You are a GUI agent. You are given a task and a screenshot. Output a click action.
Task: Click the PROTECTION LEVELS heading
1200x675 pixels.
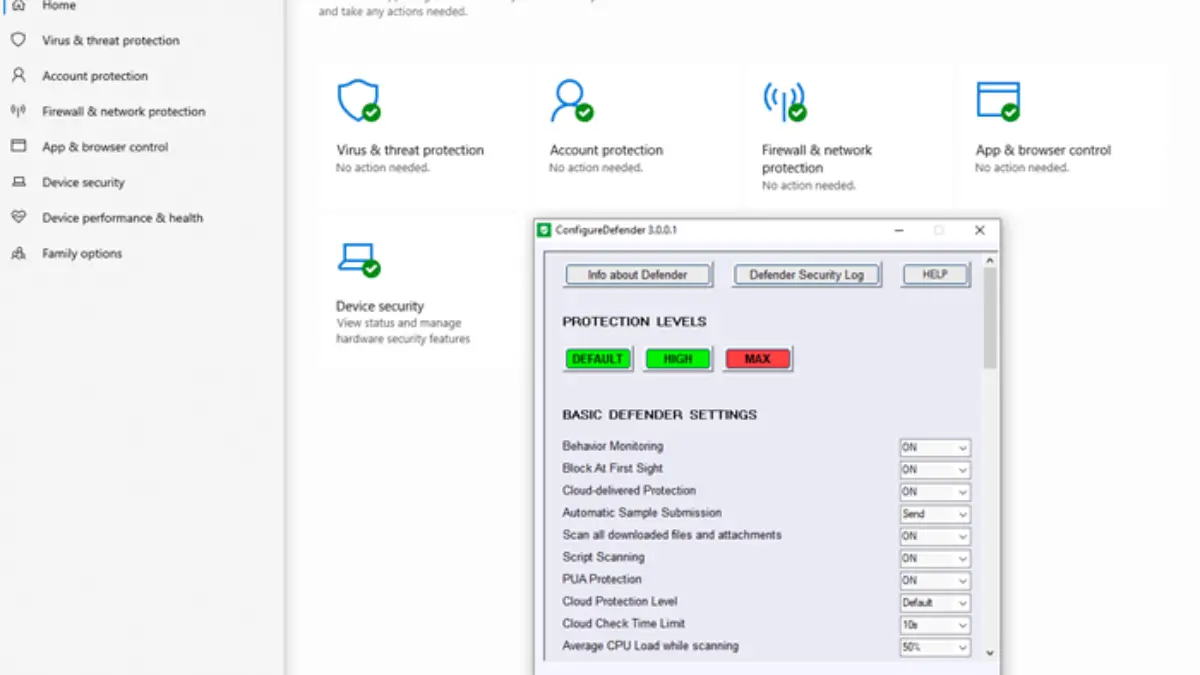point(634,322)
